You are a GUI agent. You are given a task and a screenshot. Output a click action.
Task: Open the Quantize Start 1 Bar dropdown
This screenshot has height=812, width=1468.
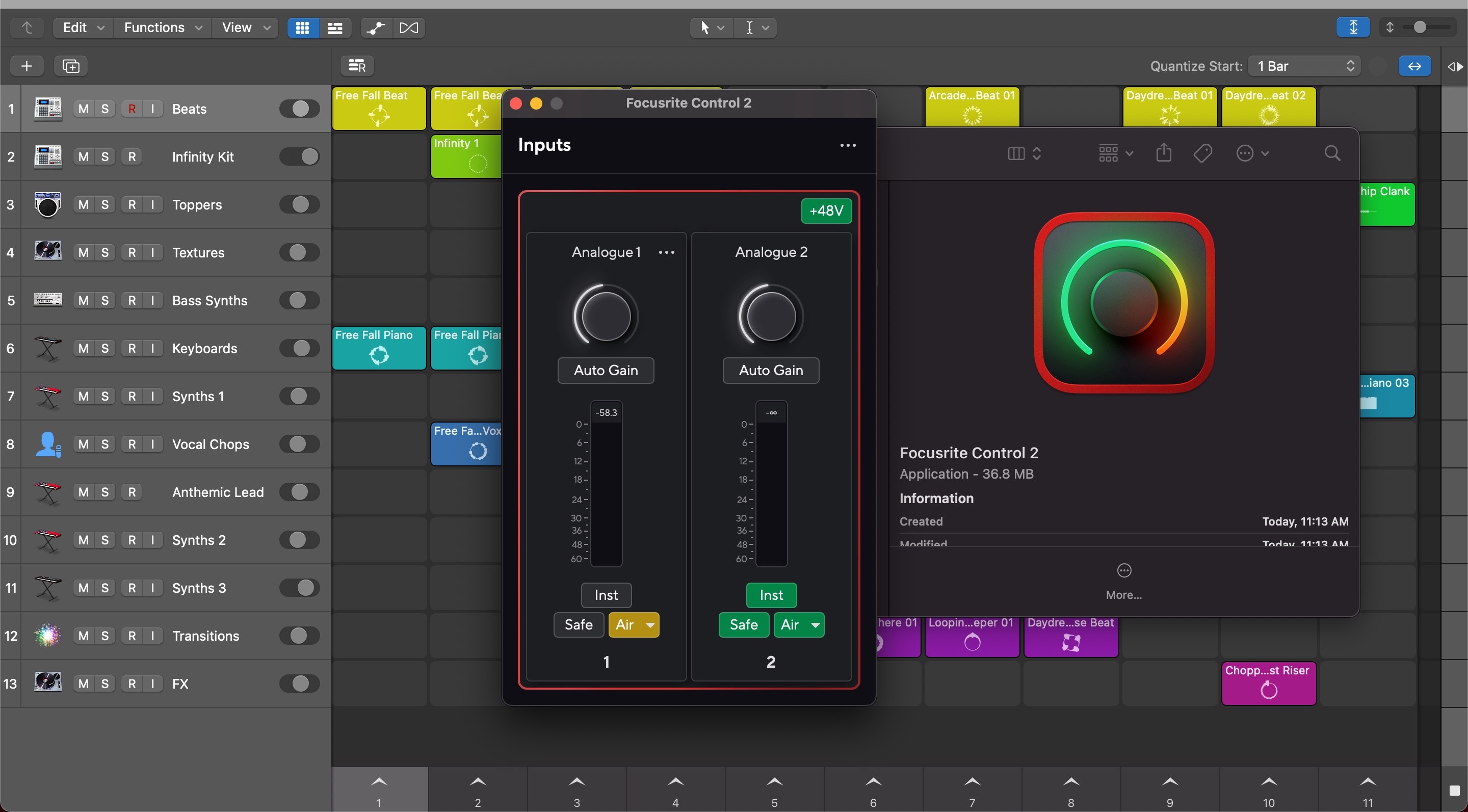[x=1304, y=66]
